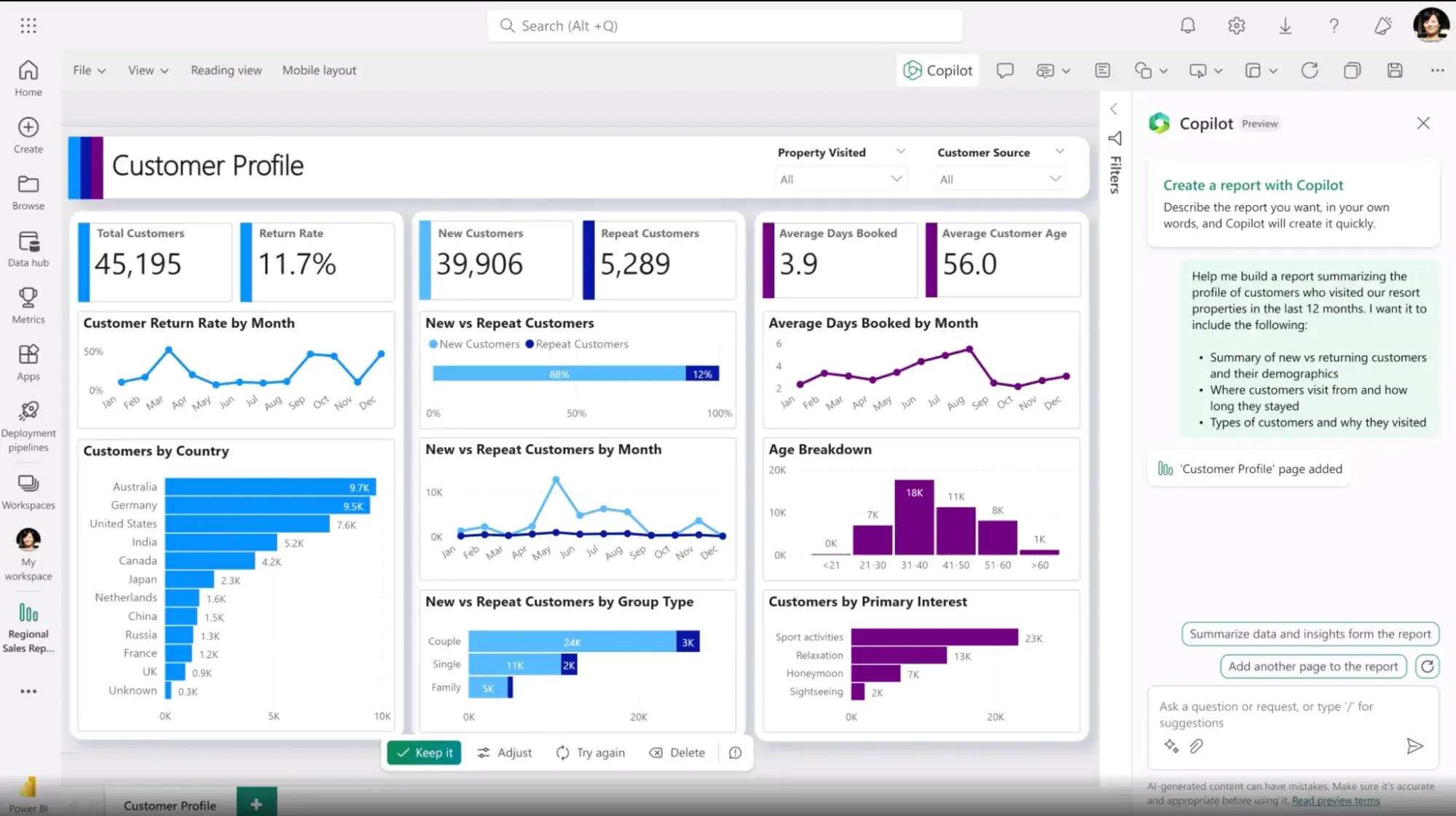Click the save icon in toolbar
This screenshot has width=1456, height=816.
[1394, 71]
